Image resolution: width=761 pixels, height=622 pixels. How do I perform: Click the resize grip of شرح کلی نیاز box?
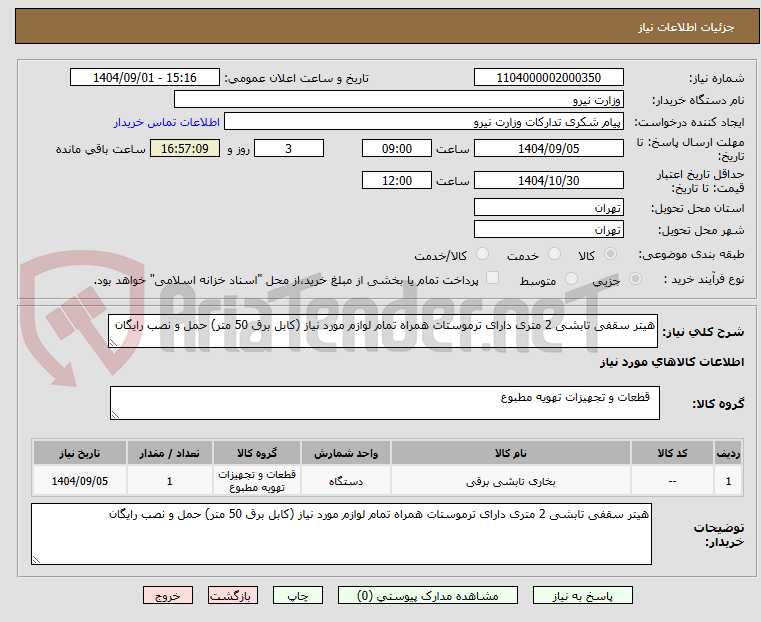pos(113,343)
